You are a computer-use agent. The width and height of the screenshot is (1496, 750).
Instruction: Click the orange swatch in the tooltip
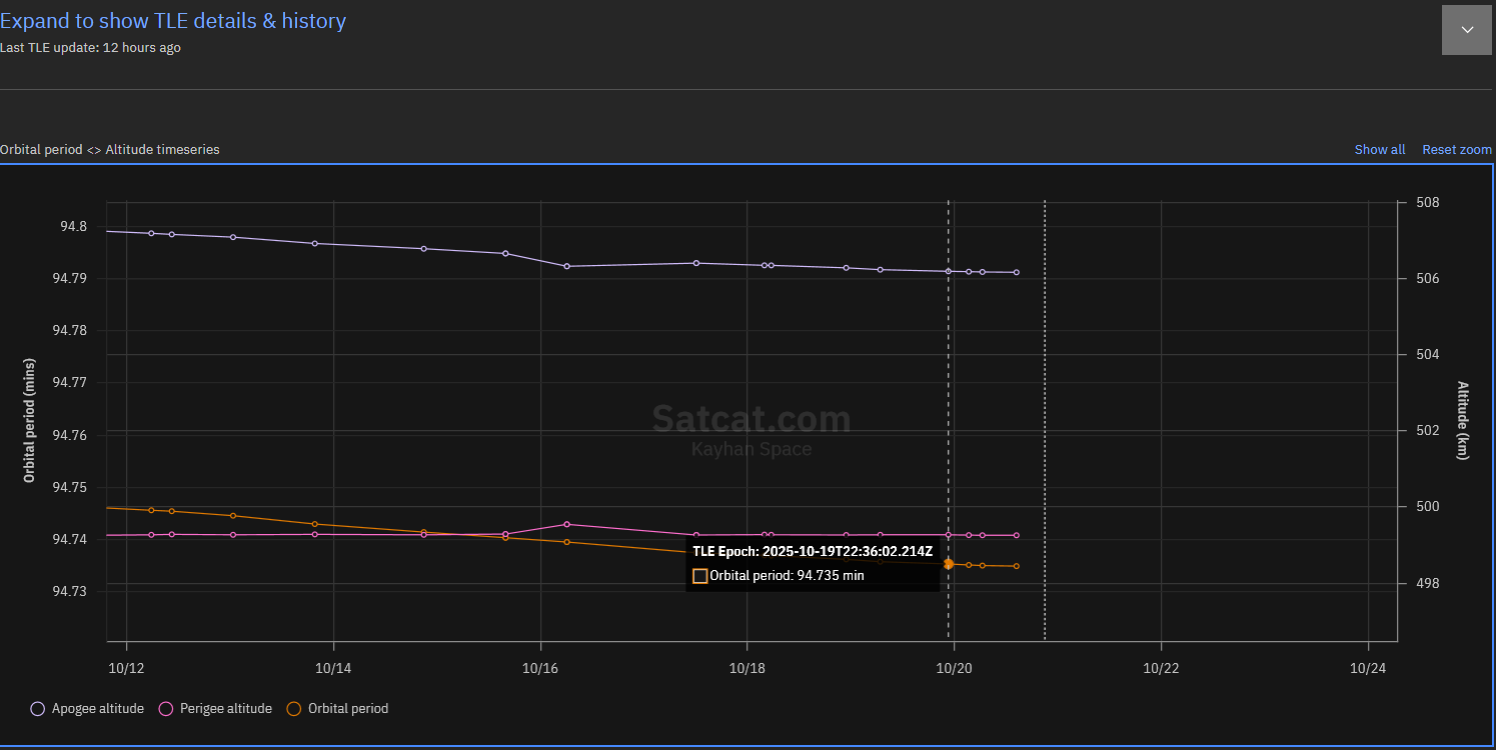(x=700, y=576)
